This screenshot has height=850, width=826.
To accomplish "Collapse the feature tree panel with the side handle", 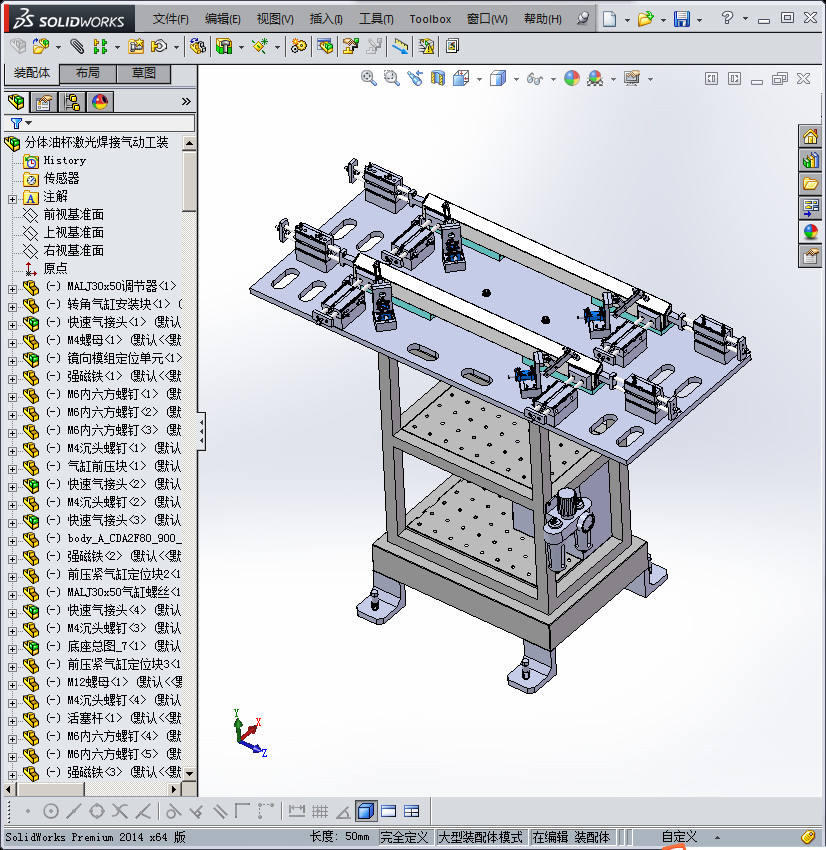I will tap(201, 432).
